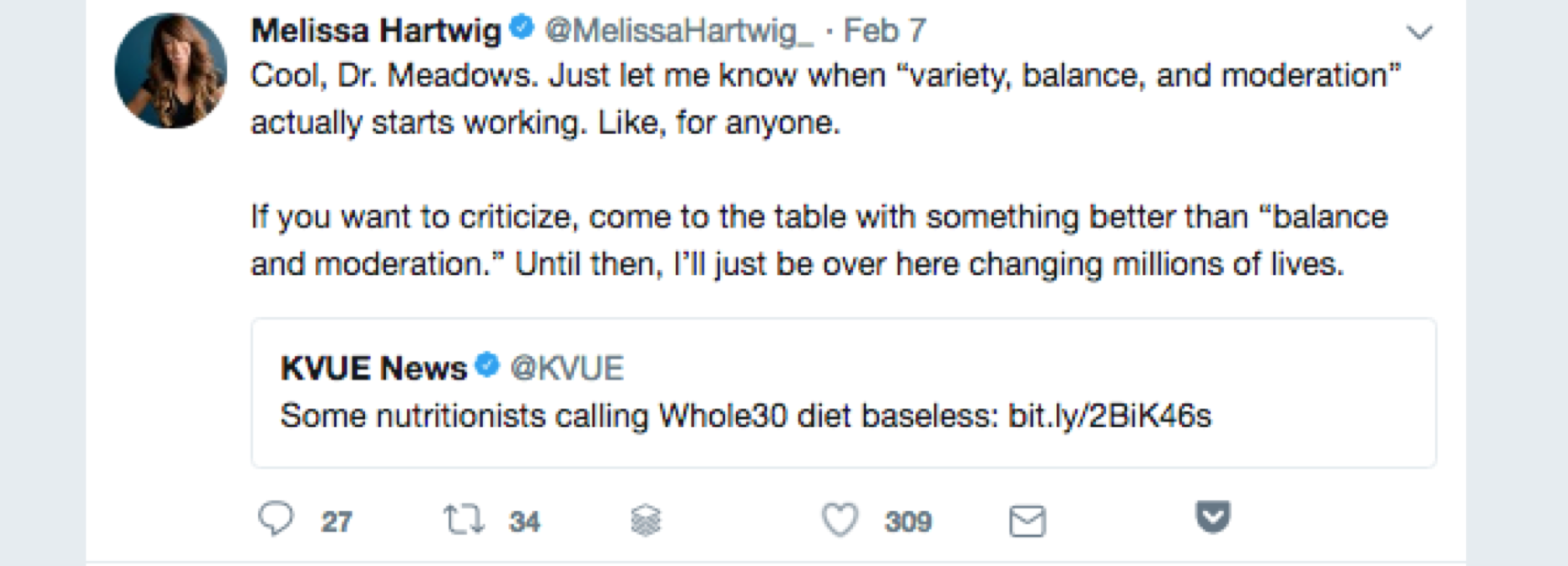Click the retweet count 34
Viewport: 1568px width, 566px height.
tap(525, 522)
